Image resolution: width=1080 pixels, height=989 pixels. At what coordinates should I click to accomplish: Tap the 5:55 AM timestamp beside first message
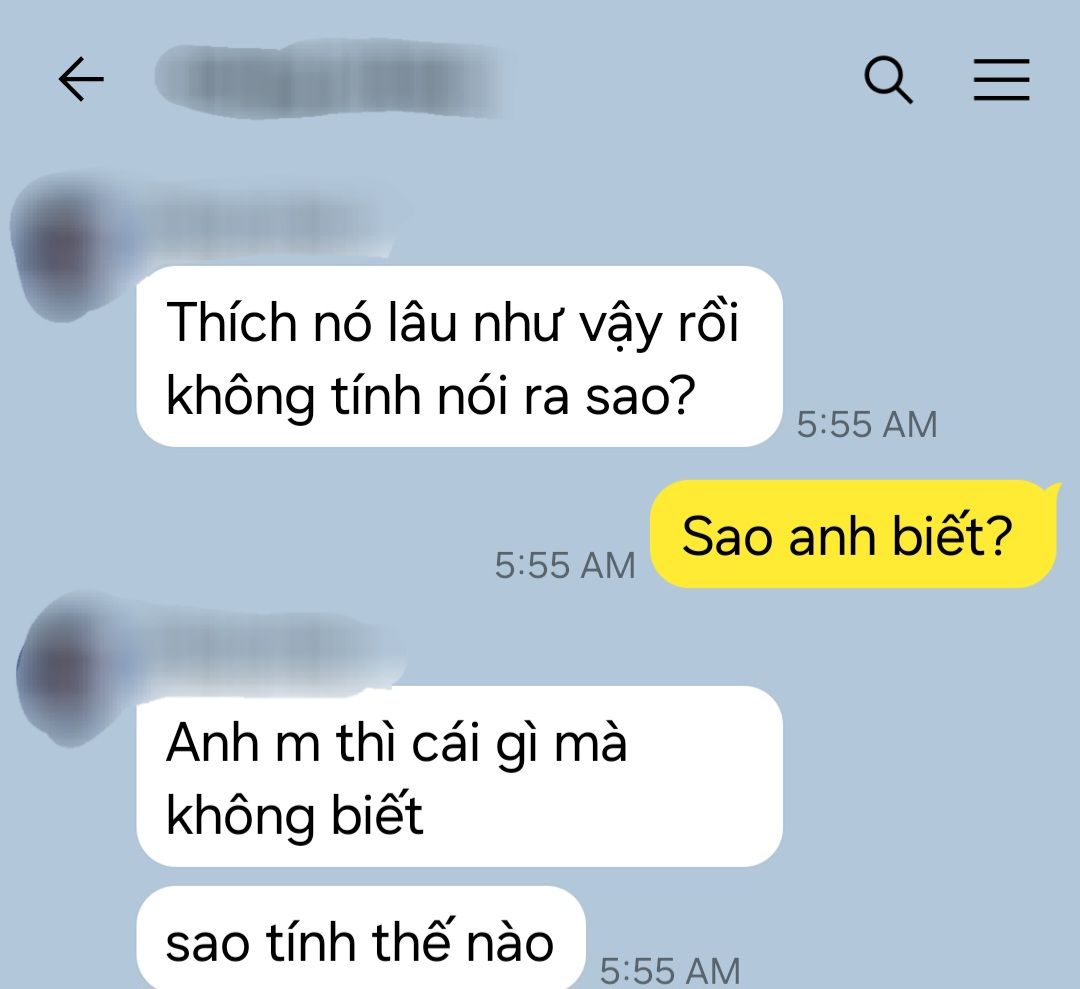[866, 424]
